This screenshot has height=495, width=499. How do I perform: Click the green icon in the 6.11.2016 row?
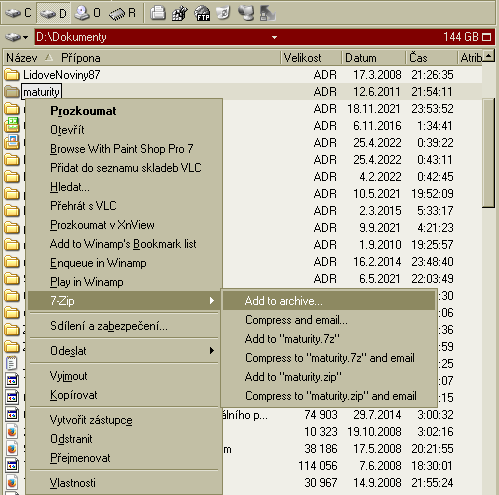pyautogui.click(x=12, y=125)
